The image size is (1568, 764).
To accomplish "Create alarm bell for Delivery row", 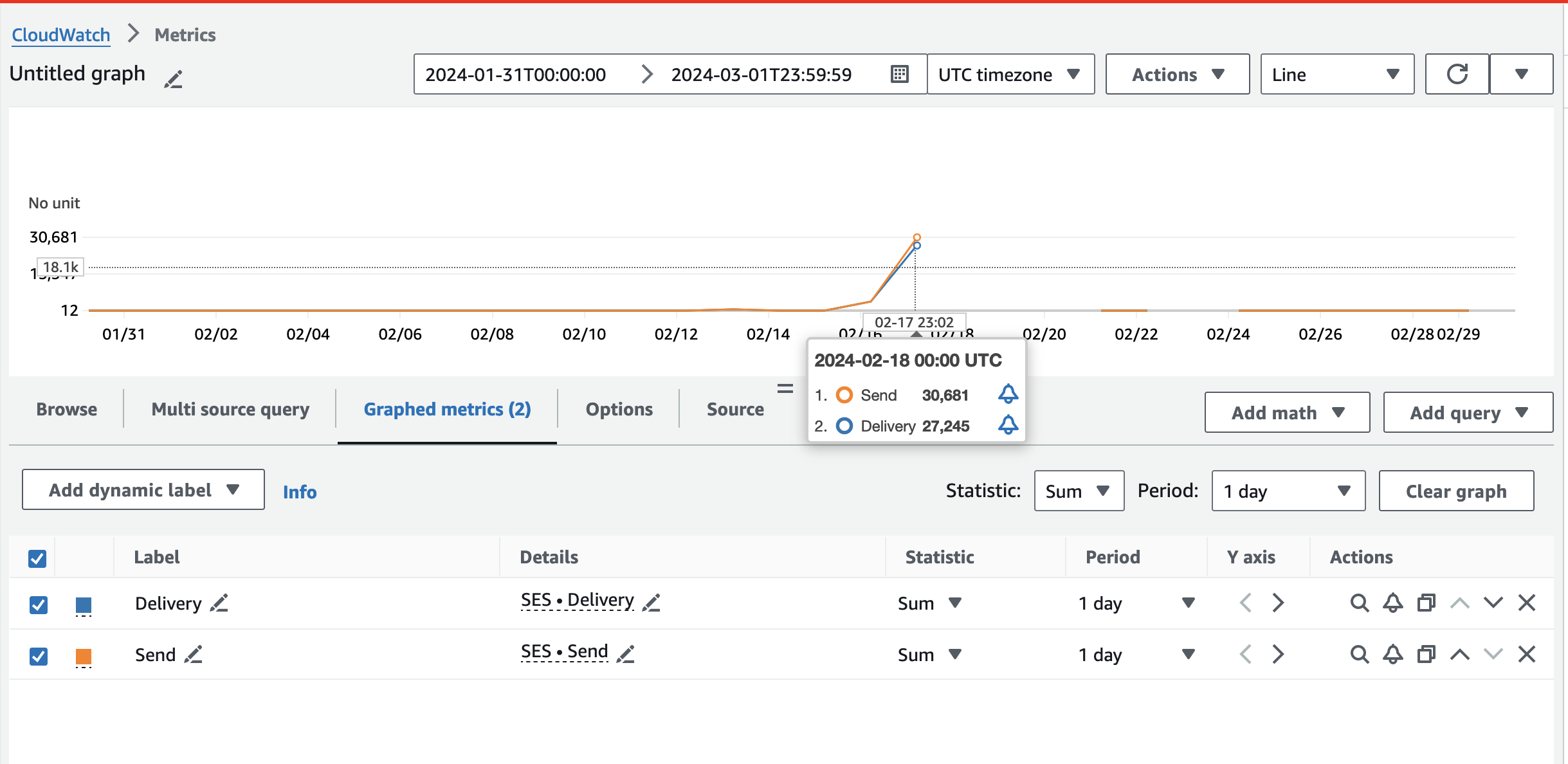I will [1392, 603].
